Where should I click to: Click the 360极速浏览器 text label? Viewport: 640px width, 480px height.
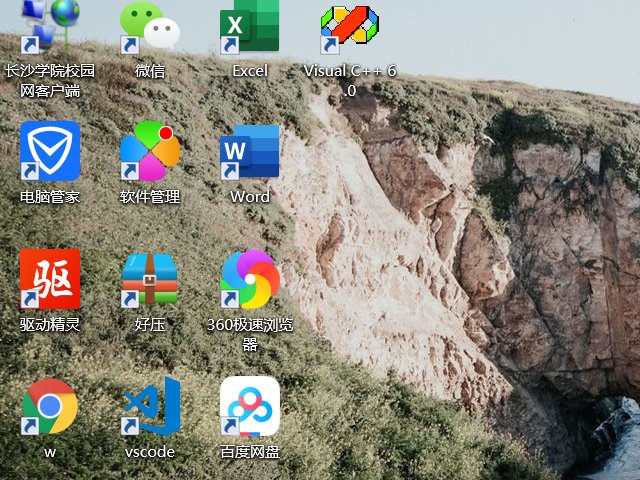click(x=250, y=334)
